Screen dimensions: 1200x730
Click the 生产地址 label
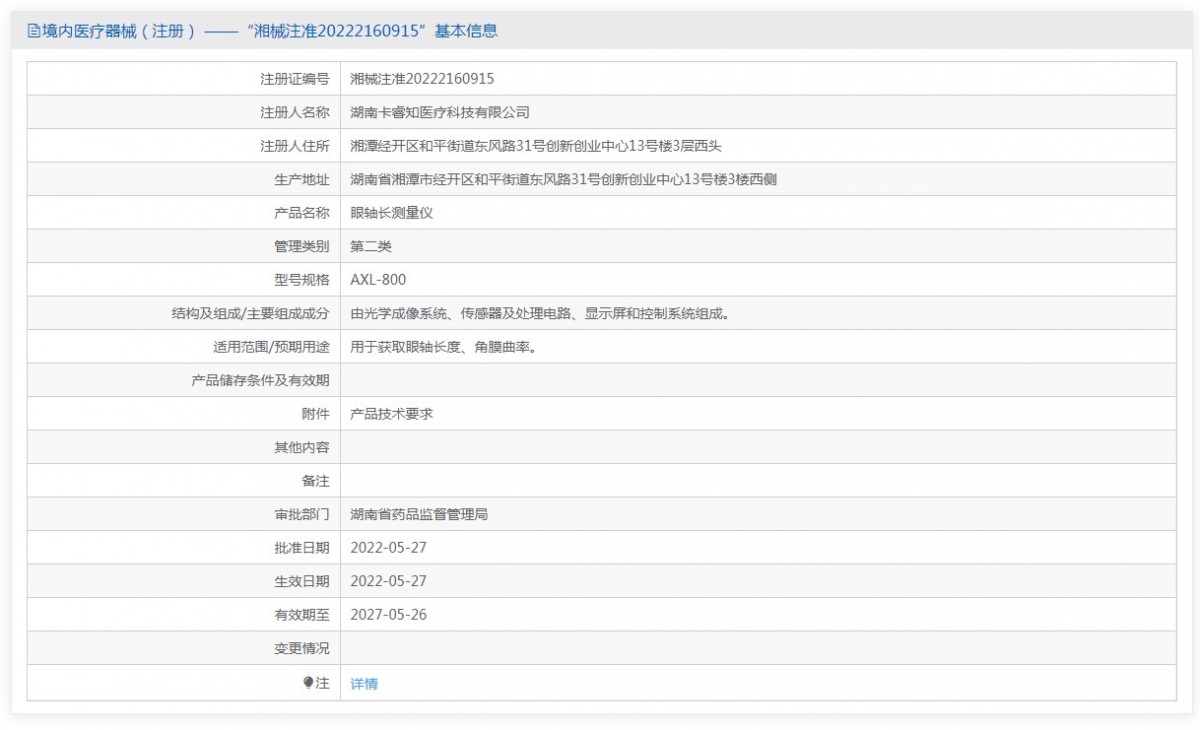(x=302, y=180)
